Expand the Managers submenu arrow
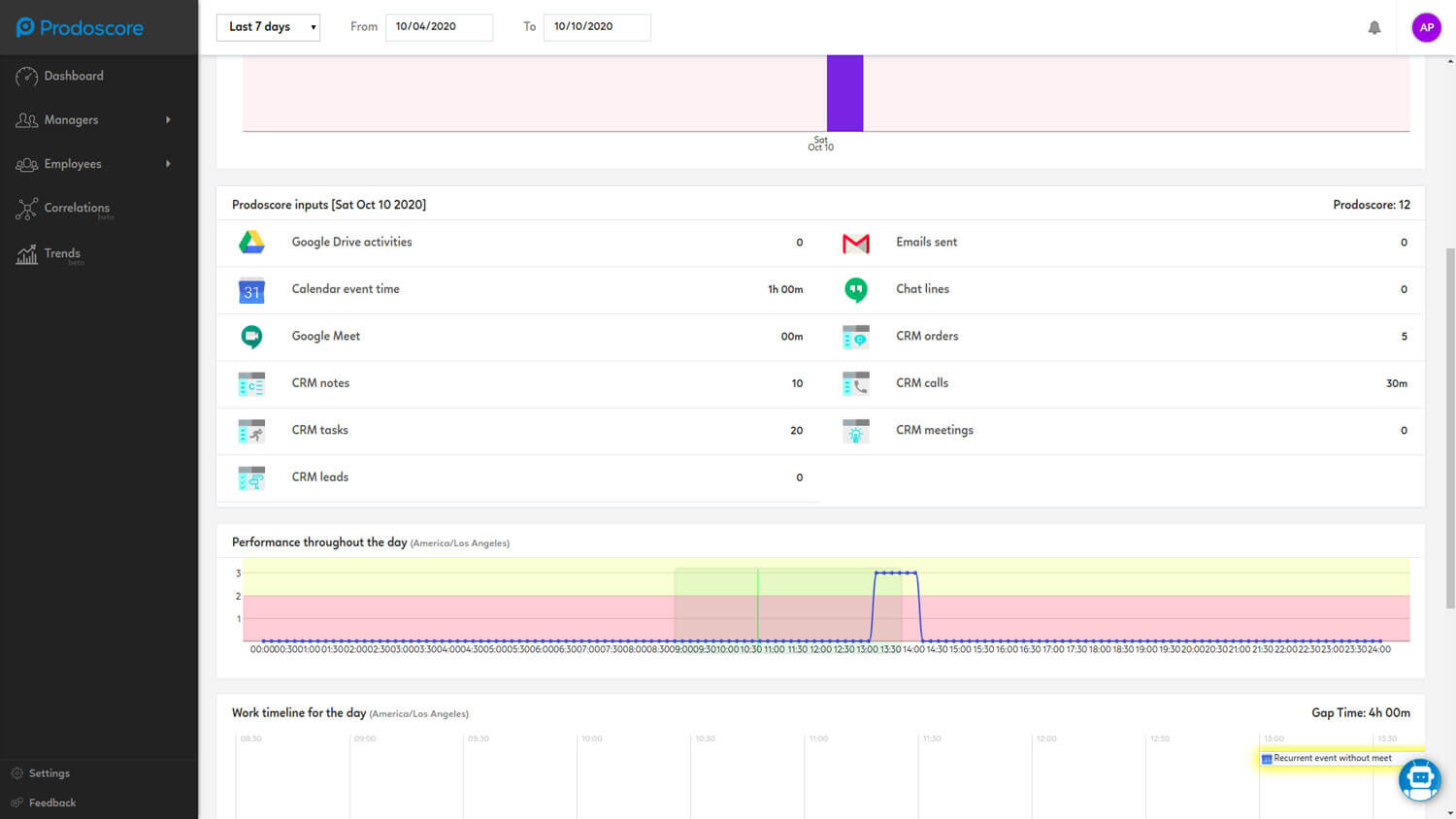1456x819 pixels. pyautogui.click(x=168, y=119)
